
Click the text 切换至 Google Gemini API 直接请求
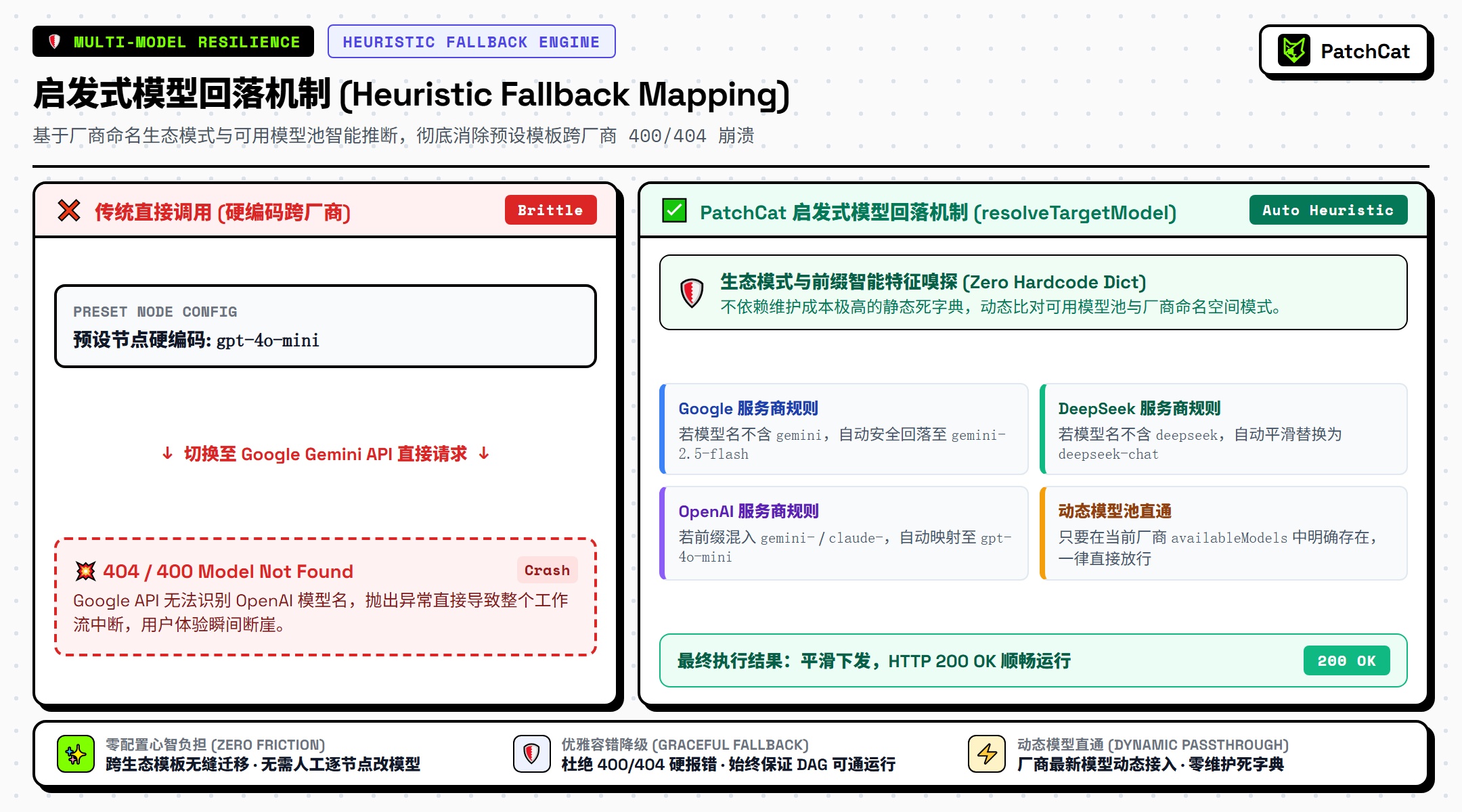326,453
